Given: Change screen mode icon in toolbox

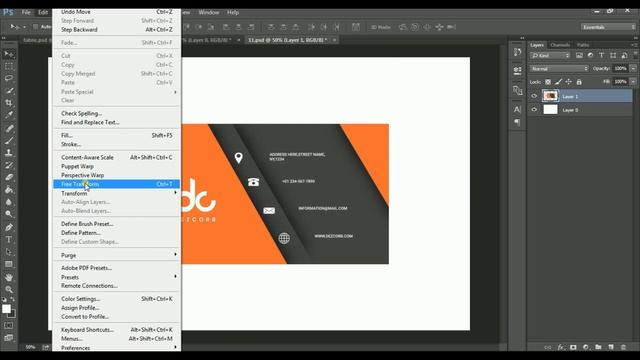Looking at the screenshot, I should [9, 338].
